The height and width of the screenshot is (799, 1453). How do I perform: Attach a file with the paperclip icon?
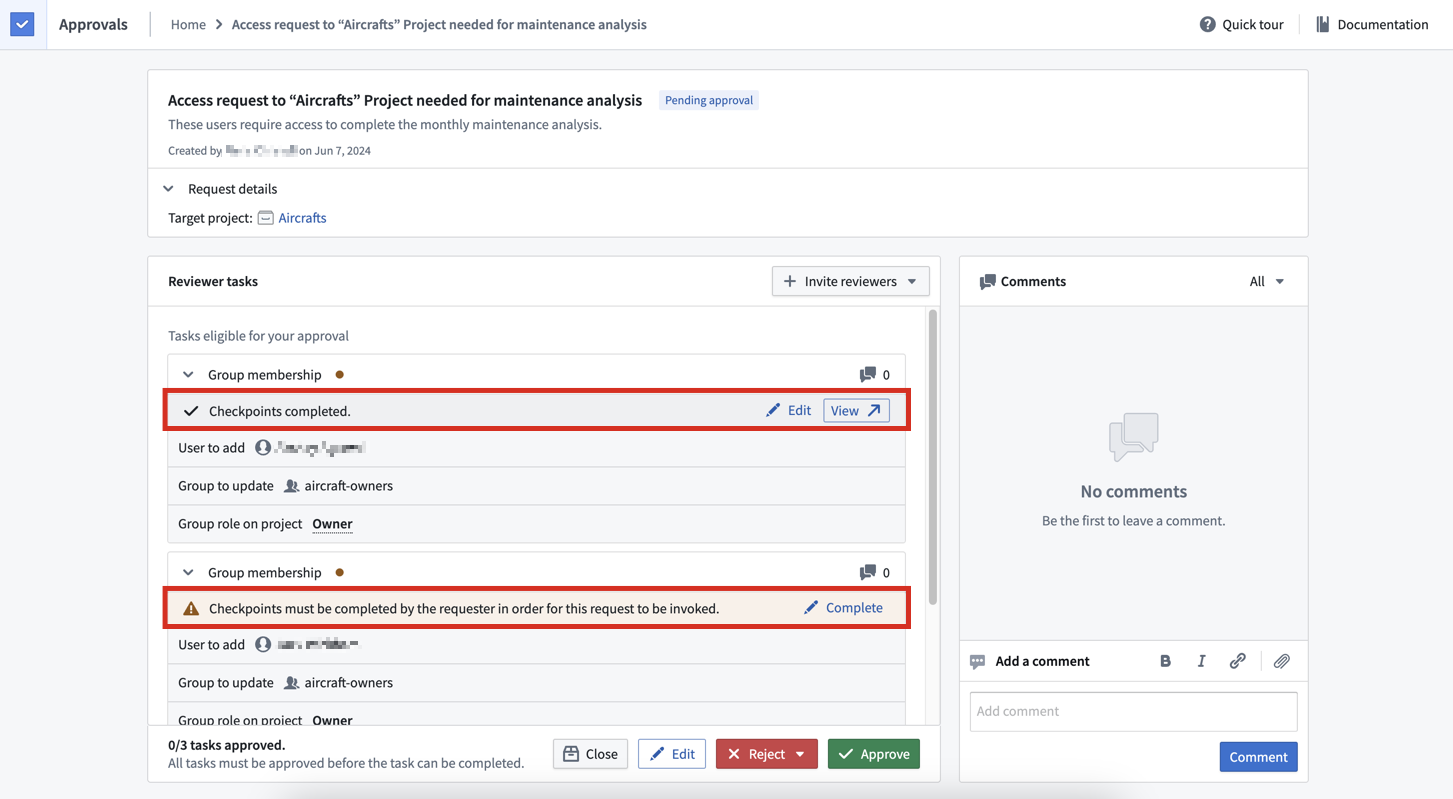pyautogui.click(x=1281, y=661)
